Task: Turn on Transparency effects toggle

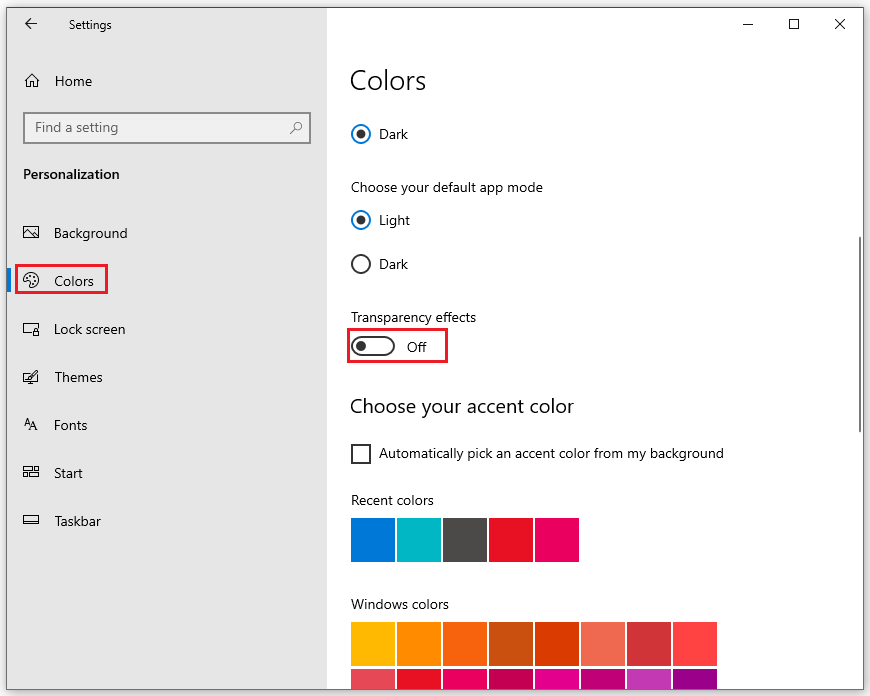Action: point(373,346)
